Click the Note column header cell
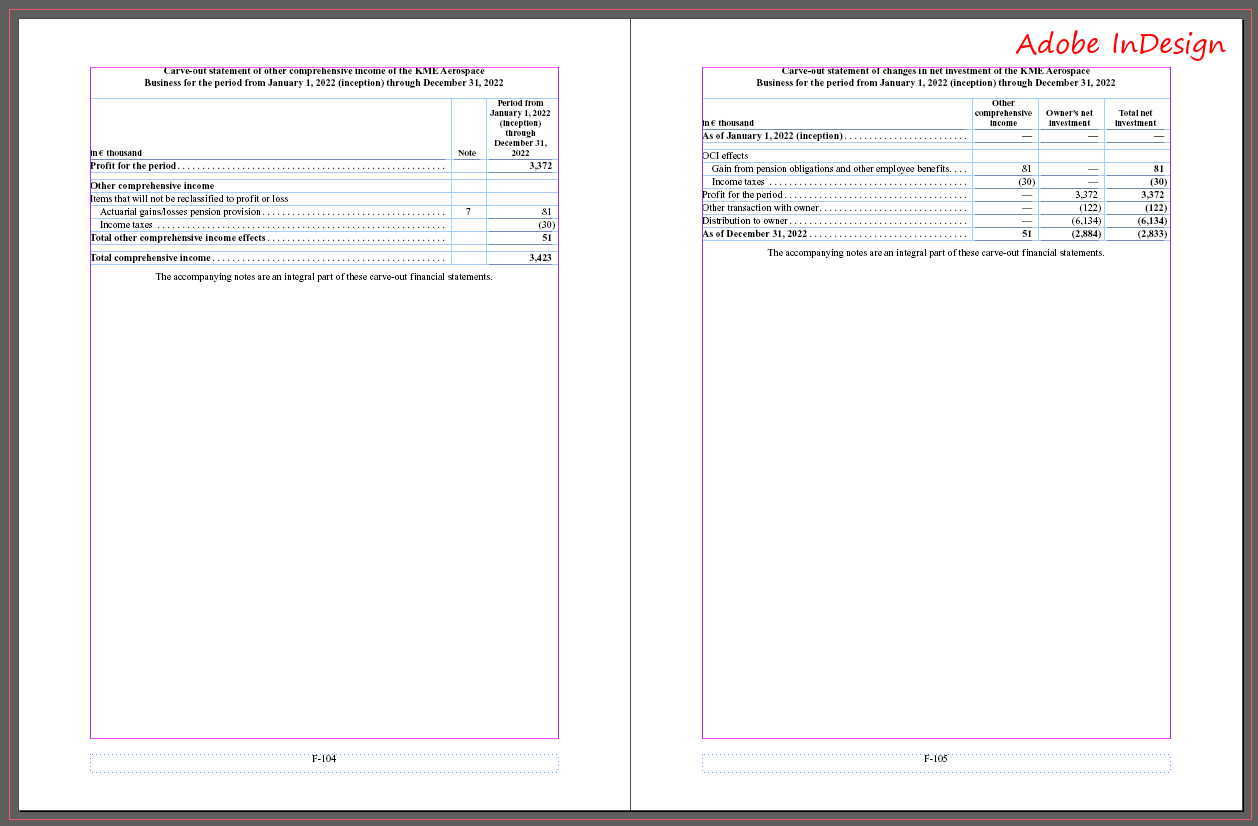Image resolution: width=1258 pixels, height=826 pixels. coord(467,153)
